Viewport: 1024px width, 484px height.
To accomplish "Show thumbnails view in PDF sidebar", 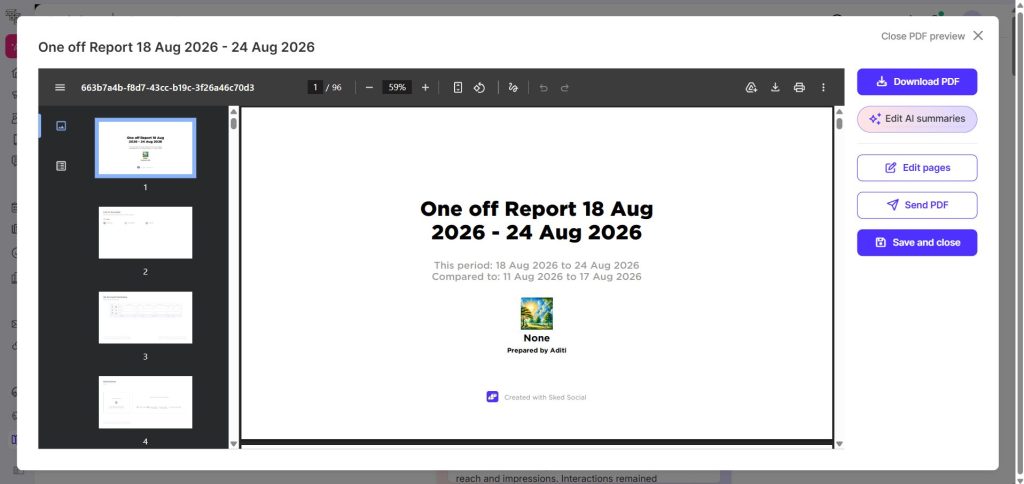I will pyautogui.click(x=61, y=126).
